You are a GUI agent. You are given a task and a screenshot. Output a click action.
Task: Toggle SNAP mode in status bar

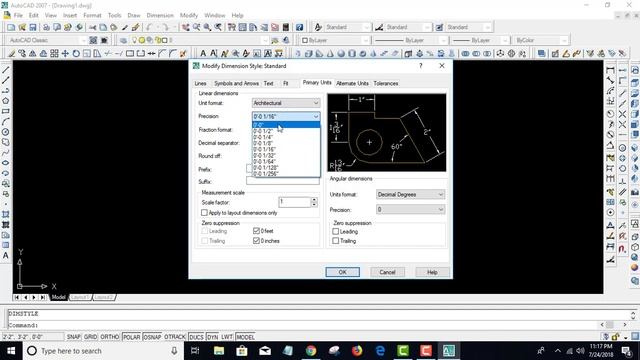[73, 337]
